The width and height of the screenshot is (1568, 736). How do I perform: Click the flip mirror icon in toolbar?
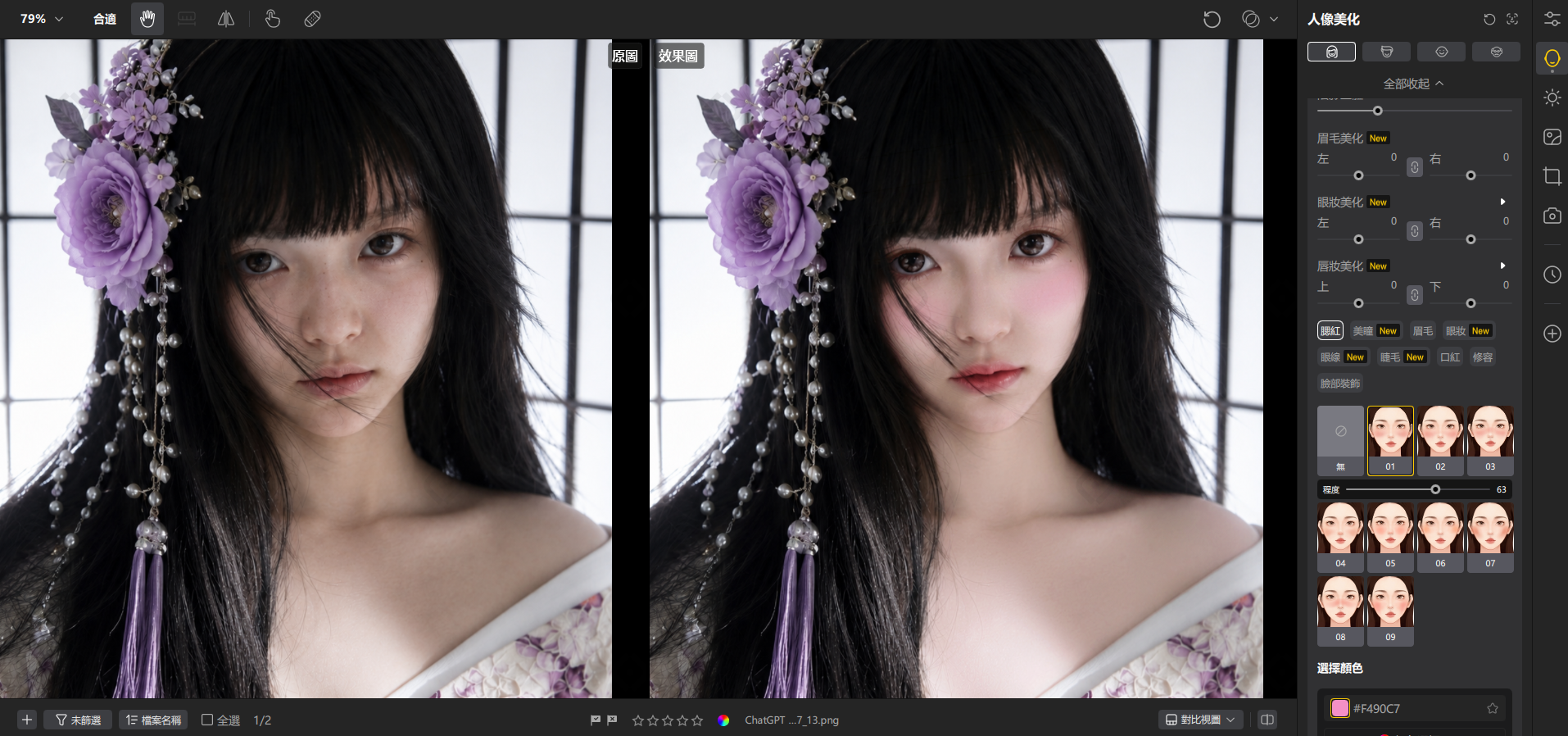pyautogui.click(x=226, y=19)
